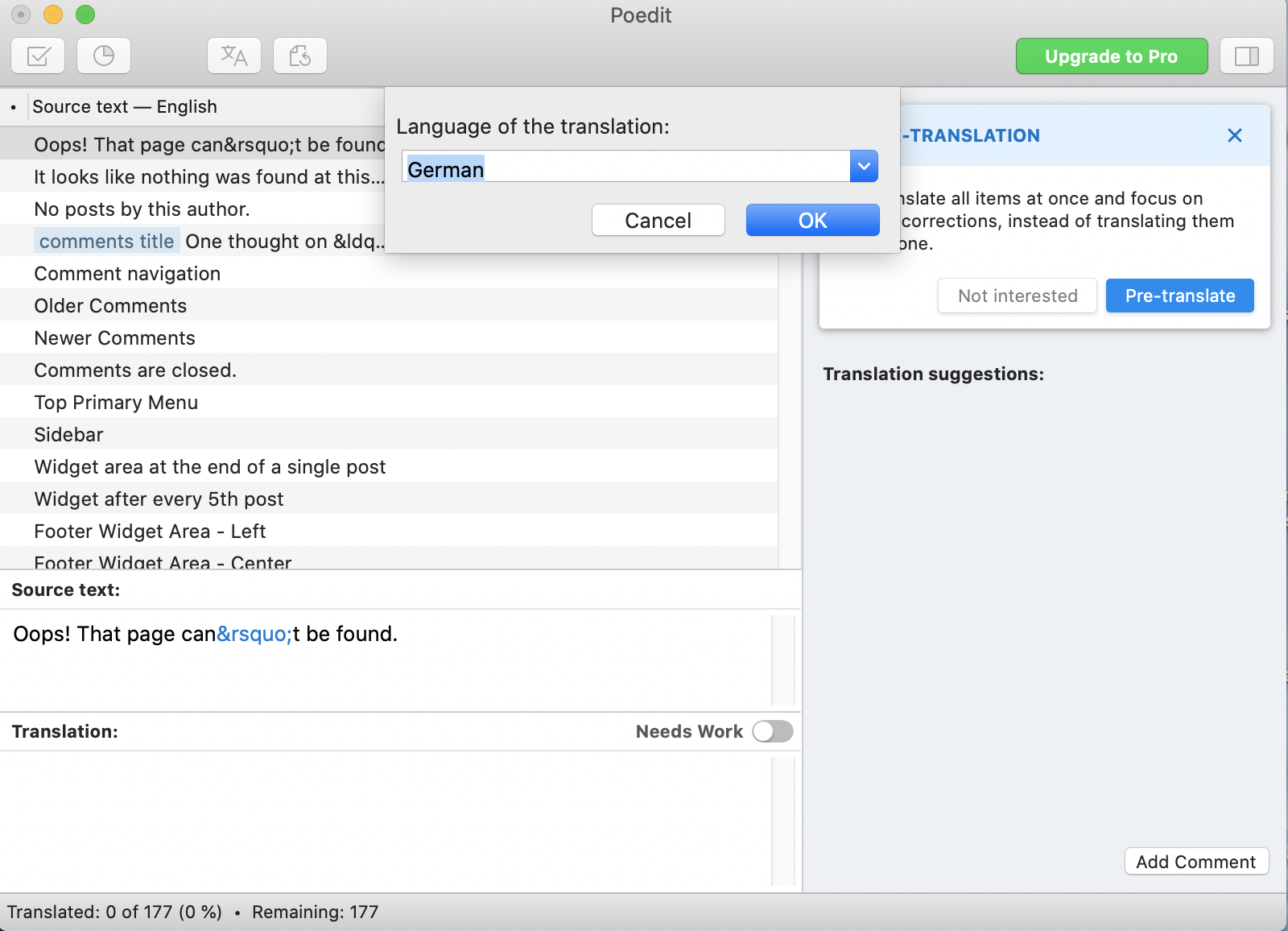This screenshot has width=1288, height=931.
Task: Open the statistics pie chart icon
Action: [104, 56]
